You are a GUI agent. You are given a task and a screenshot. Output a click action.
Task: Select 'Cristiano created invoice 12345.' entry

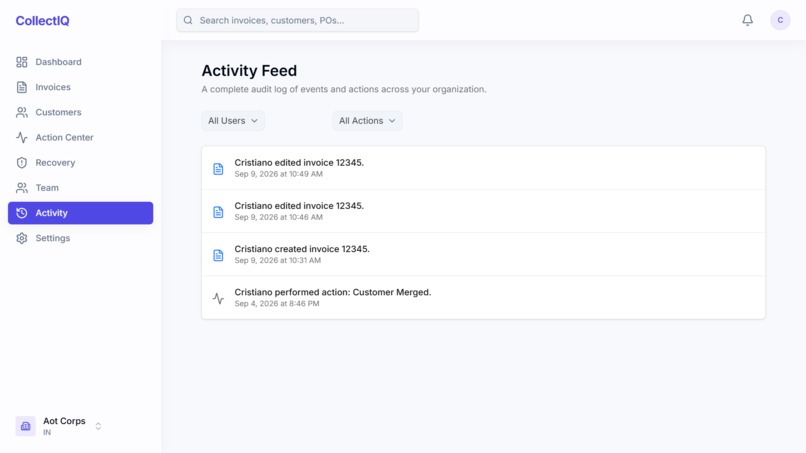(483, 255)
